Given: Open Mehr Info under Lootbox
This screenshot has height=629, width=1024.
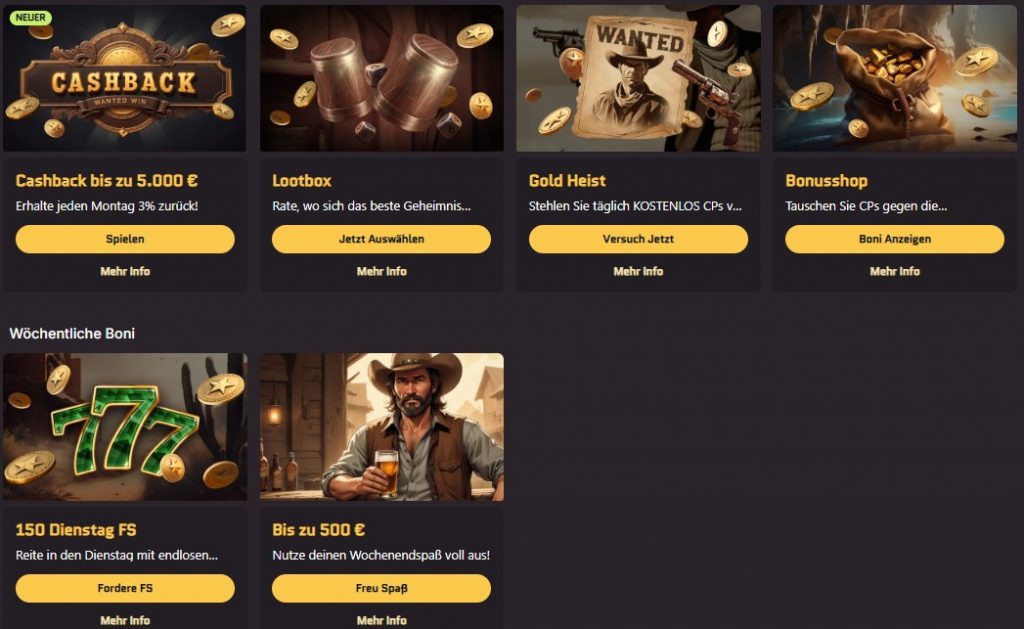Looking at the screenshot, I should (381, 271).
